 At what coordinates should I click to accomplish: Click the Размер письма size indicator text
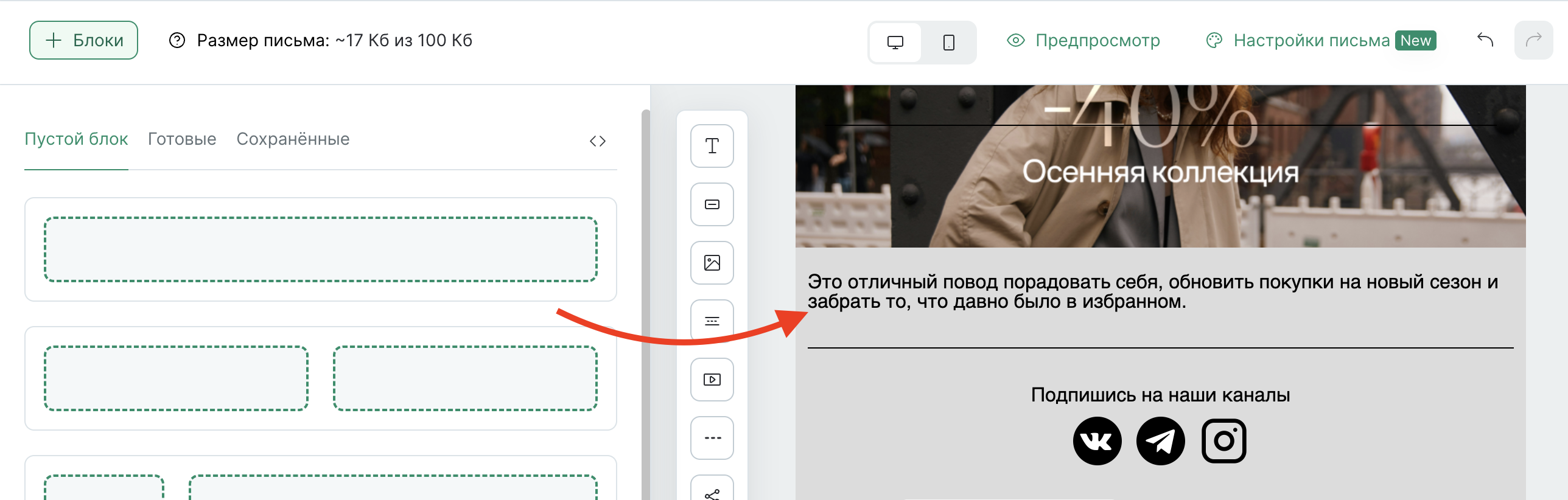[334, 40]
